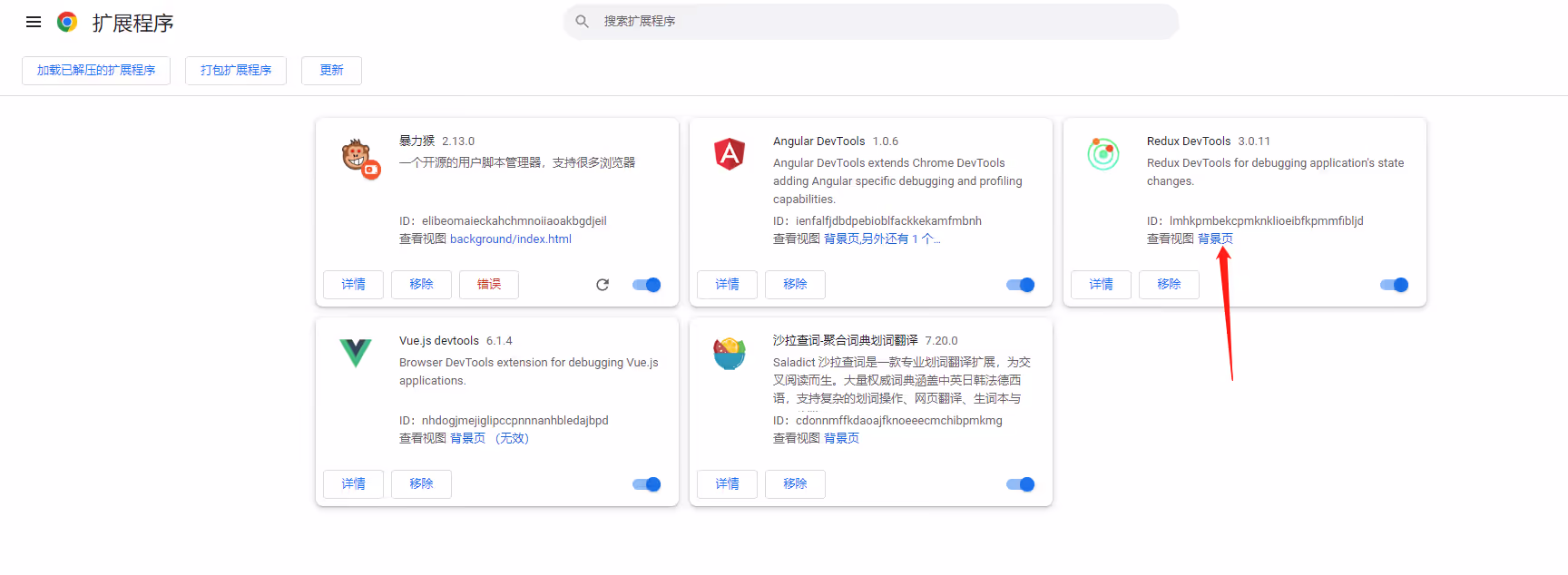Image resolution: width=1568 pixels, height=575 pixels.
Task: Click the Angular DevTools logo icon
Action: pyautogui.click(x=730, y=154)
